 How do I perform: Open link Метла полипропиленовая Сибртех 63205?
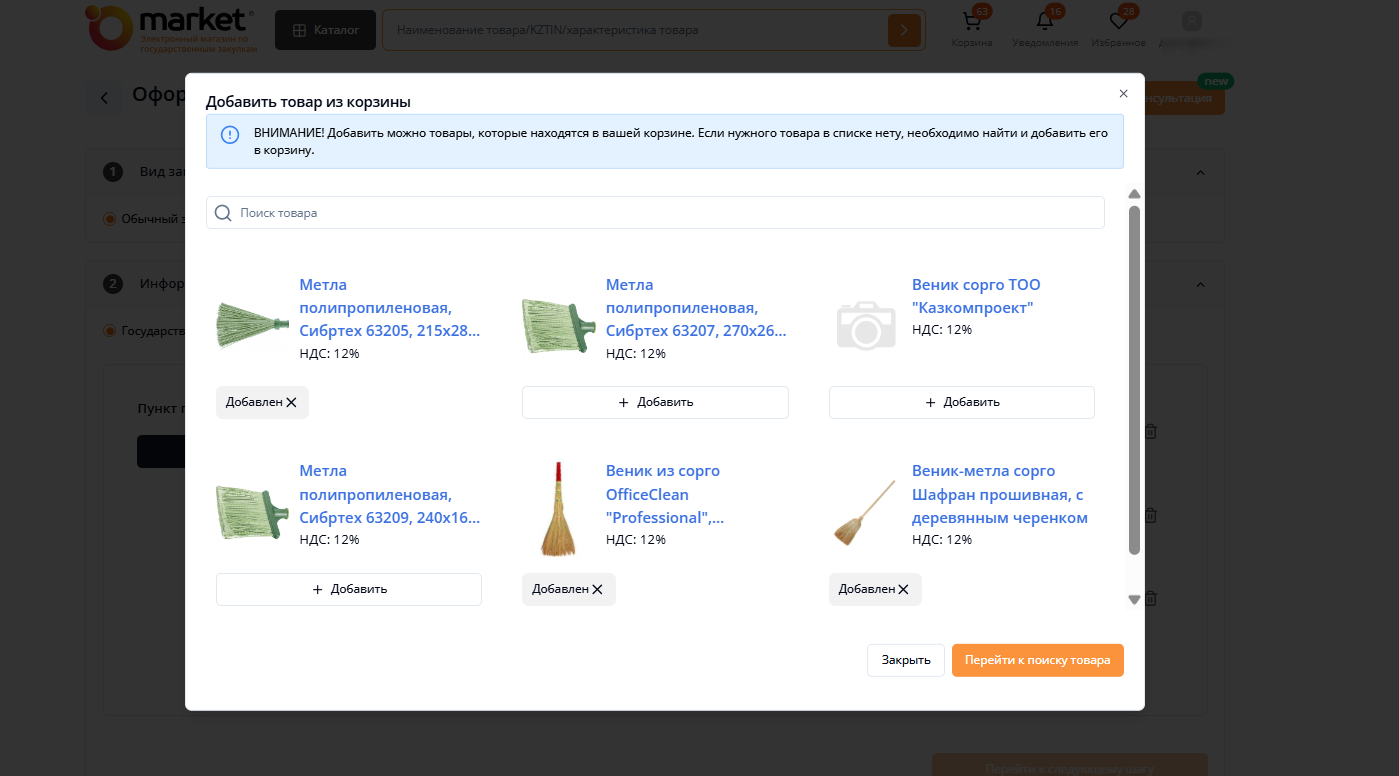click(390, 308)
